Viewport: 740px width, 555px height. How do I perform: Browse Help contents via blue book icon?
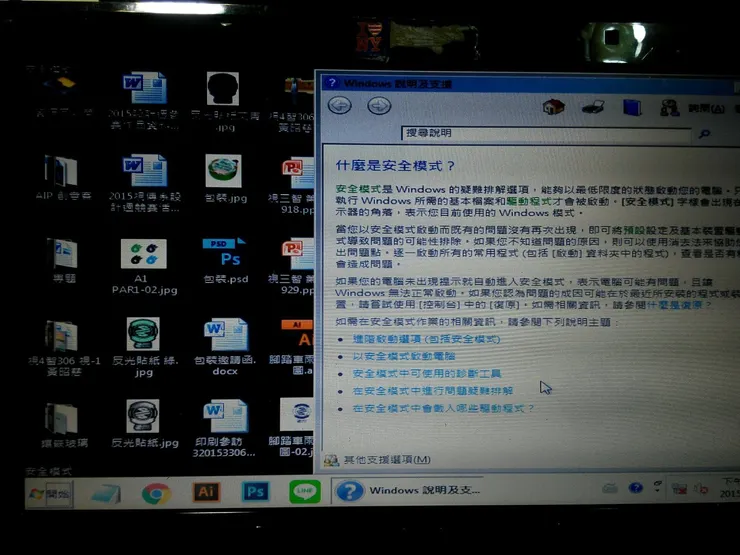click(631, 107)
